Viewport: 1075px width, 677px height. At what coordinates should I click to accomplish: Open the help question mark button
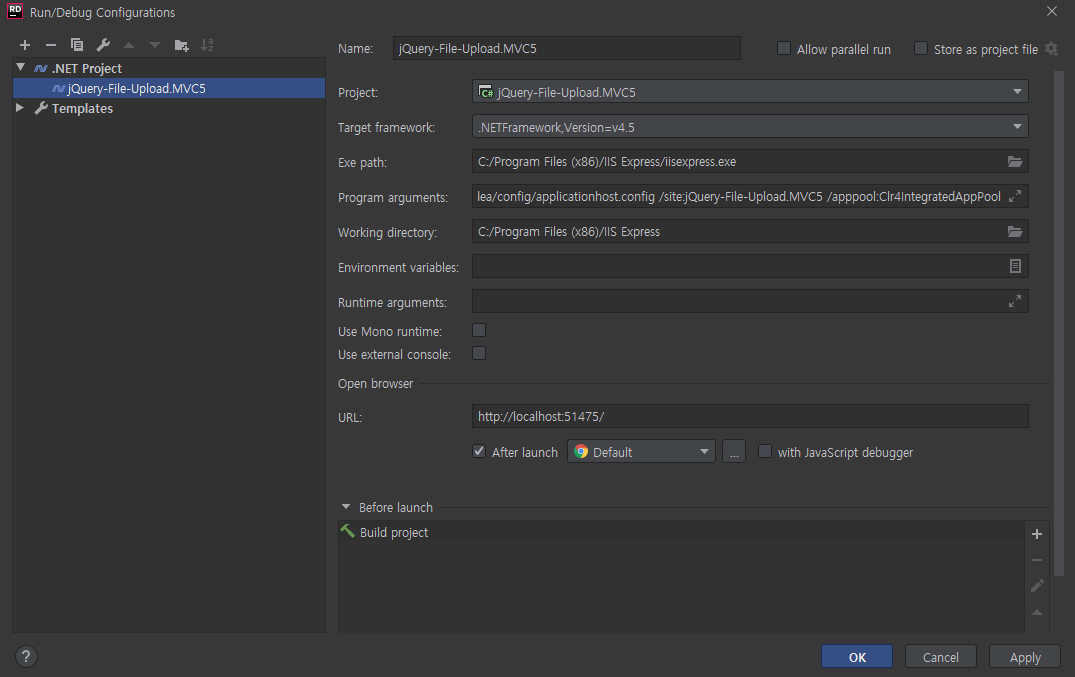coord(26,656)
